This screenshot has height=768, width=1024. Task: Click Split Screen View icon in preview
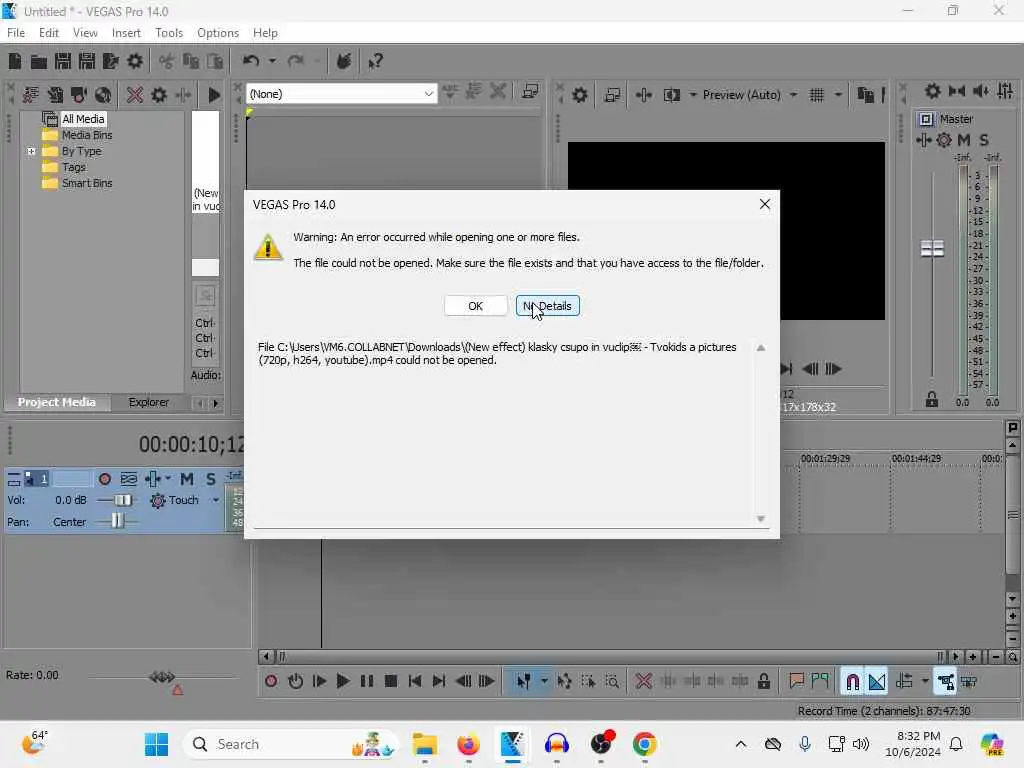(x=671, y=95)
